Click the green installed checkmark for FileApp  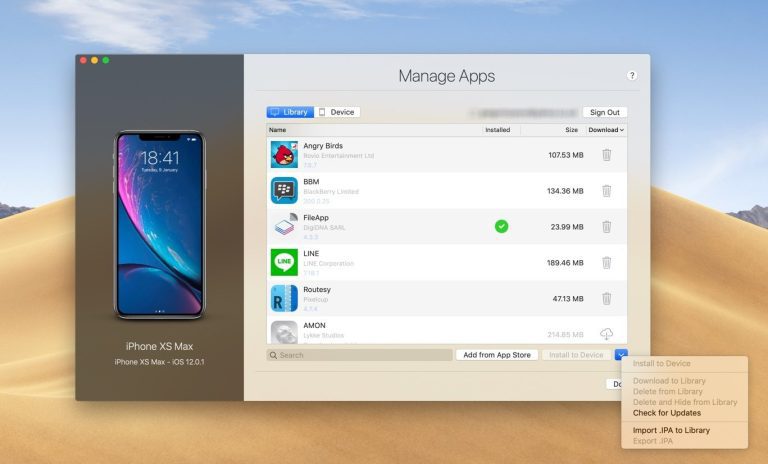[x=501, y=227]
